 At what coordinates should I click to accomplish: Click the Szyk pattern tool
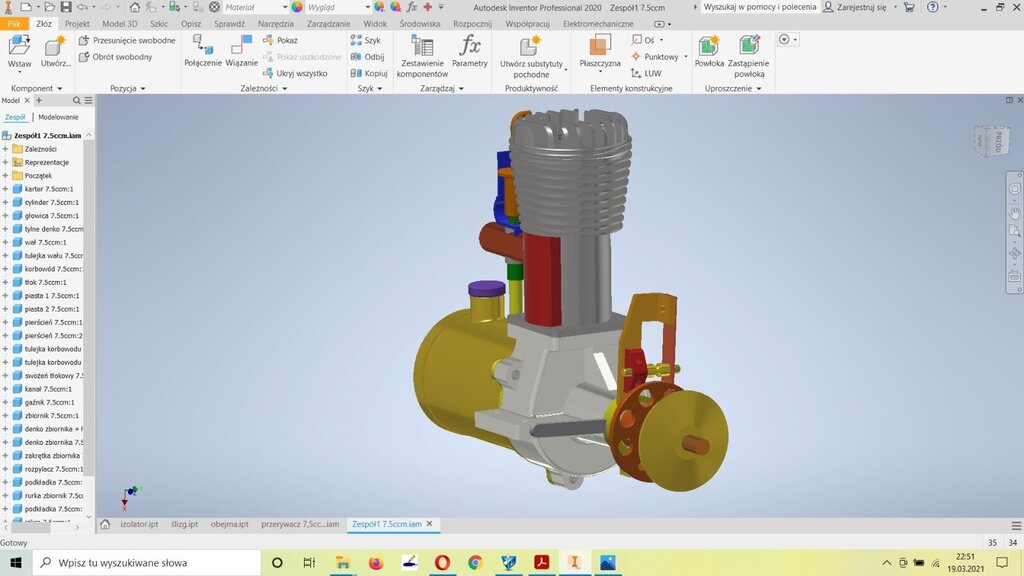(x=365, y=41)
